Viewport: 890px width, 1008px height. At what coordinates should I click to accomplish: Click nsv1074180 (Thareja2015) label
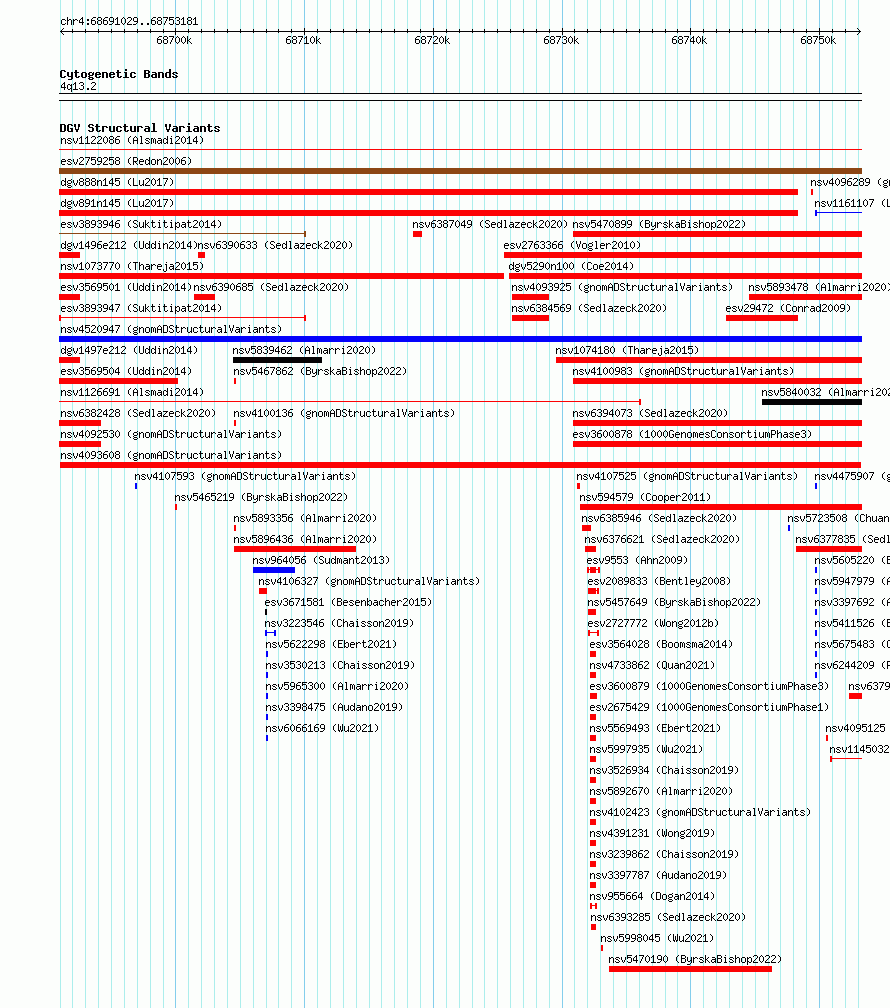(627, 350)
